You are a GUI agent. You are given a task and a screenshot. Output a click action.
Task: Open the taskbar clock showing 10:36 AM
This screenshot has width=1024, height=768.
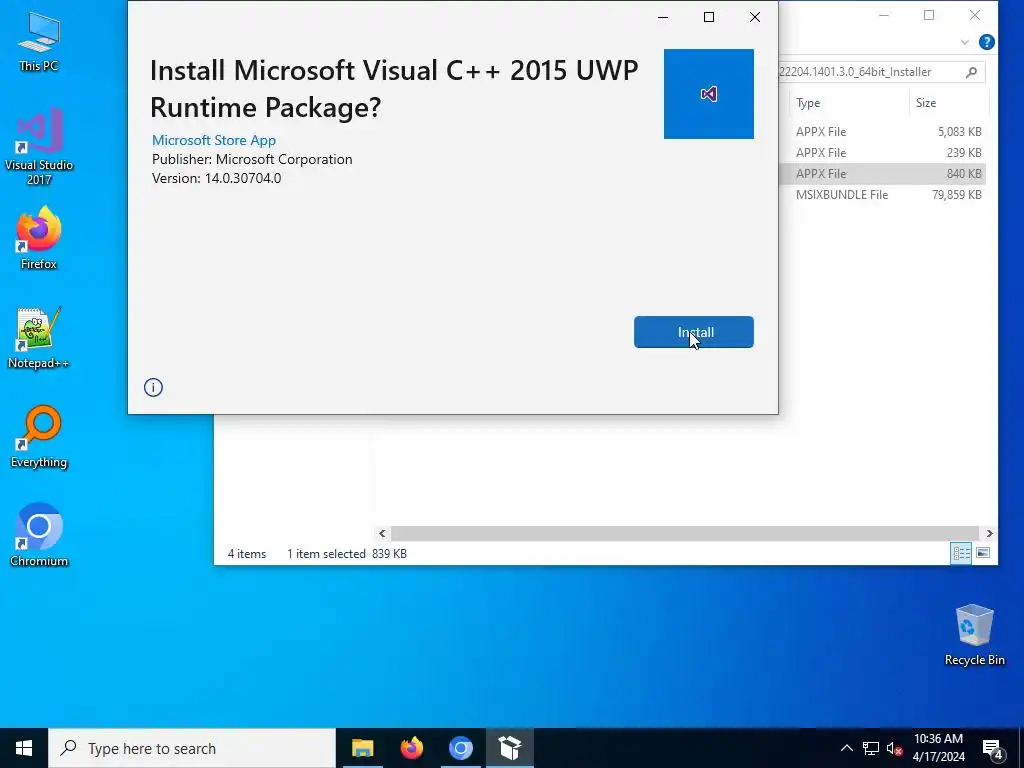tap(938, 748)
